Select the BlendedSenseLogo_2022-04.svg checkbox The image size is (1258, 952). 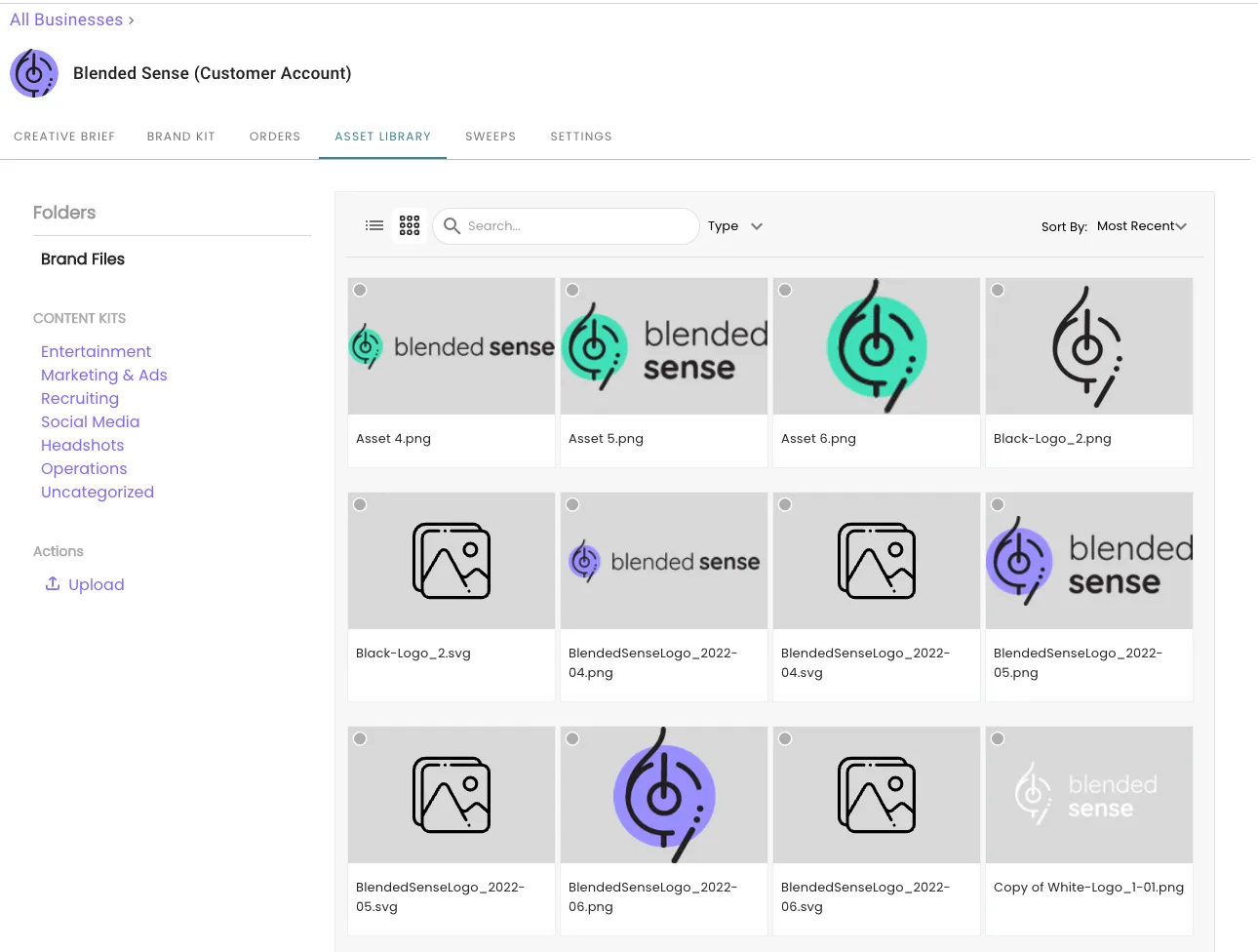pyautogui.click(x=785, y=504)
